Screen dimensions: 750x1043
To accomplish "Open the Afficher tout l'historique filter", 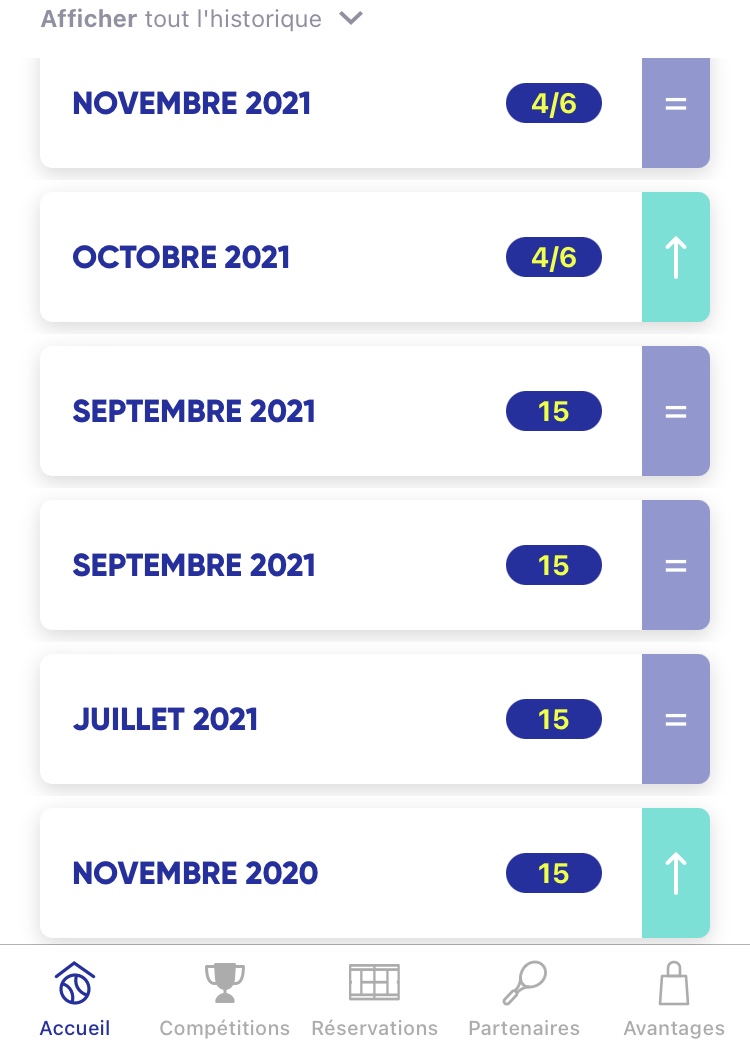I will tap(182, 19).
